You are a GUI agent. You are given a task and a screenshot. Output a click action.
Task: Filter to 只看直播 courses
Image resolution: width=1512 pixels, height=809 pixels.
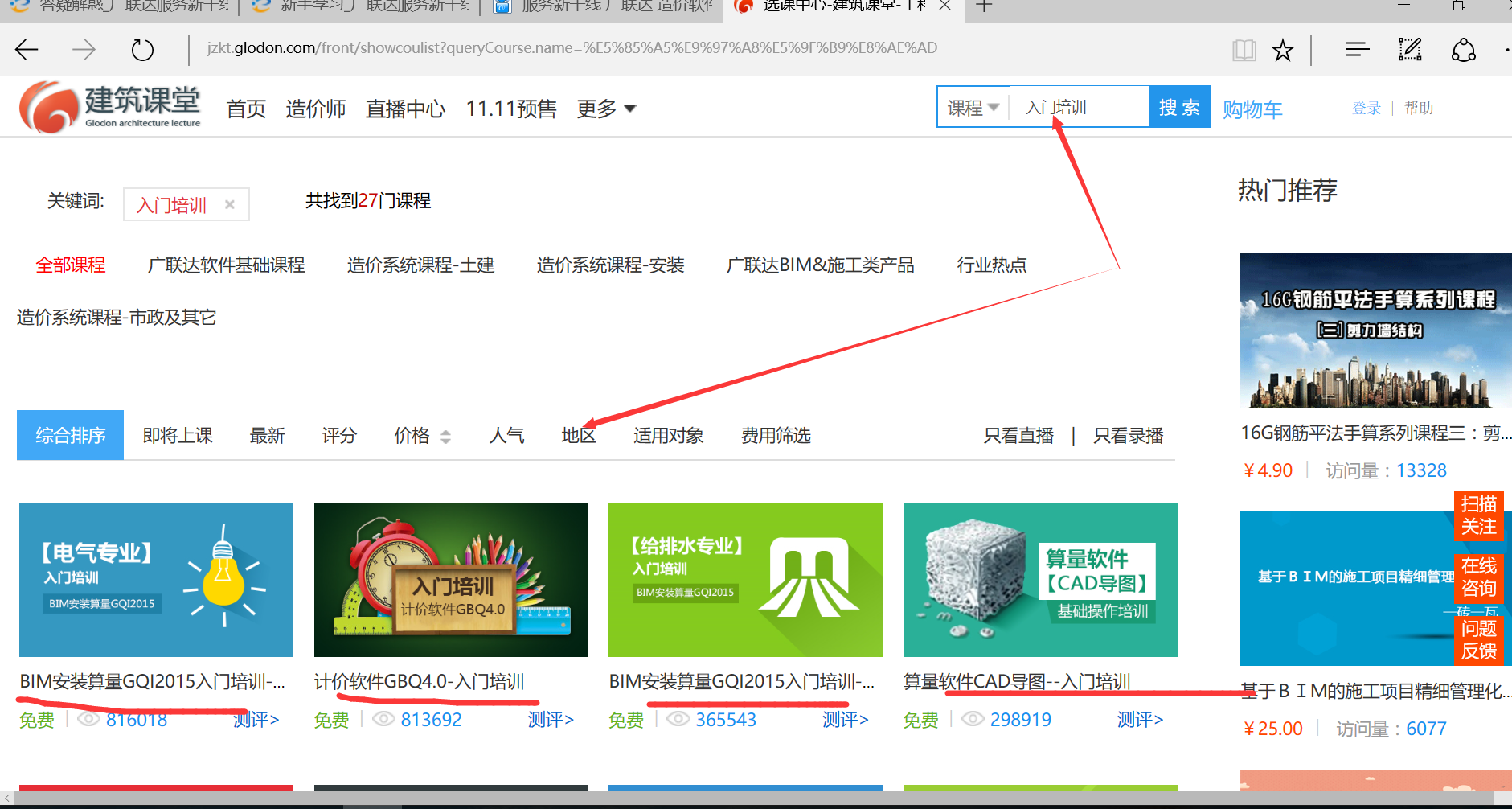[1018, 436]
